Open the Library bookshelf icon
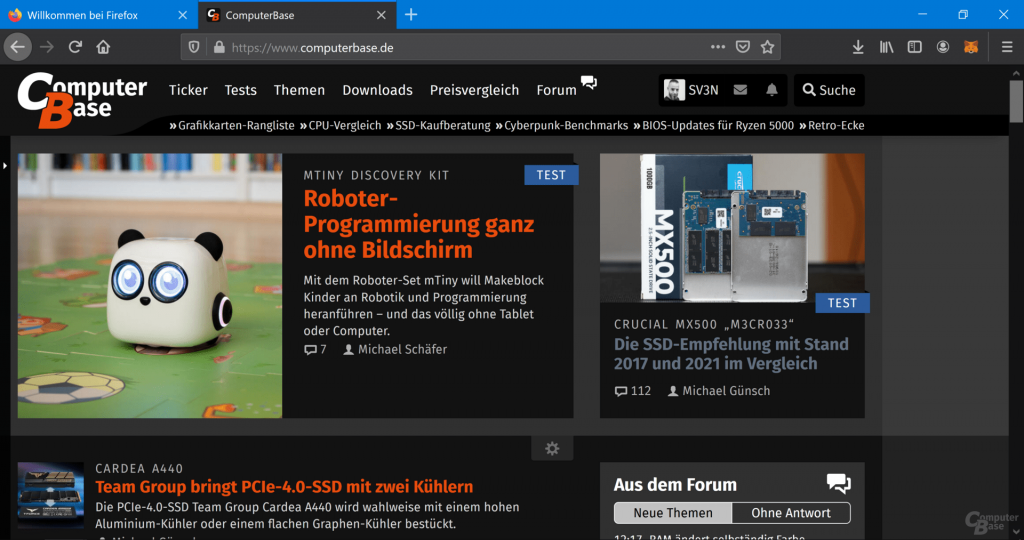 [886, 47]
